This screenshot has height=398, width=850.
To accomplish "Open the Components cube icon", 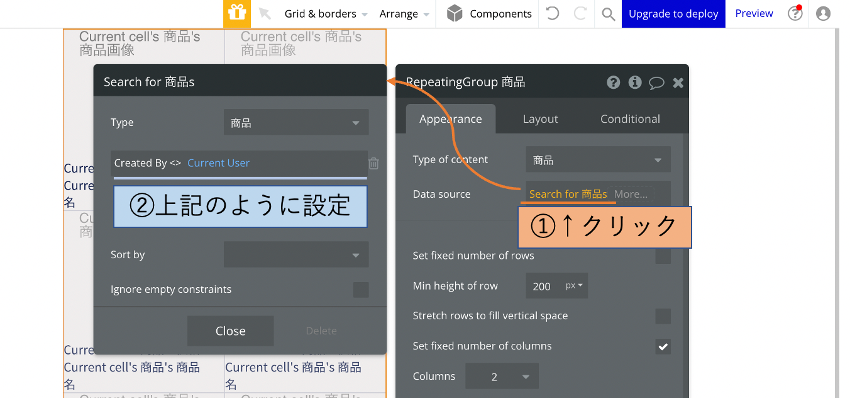I will [x=454, y=14].
